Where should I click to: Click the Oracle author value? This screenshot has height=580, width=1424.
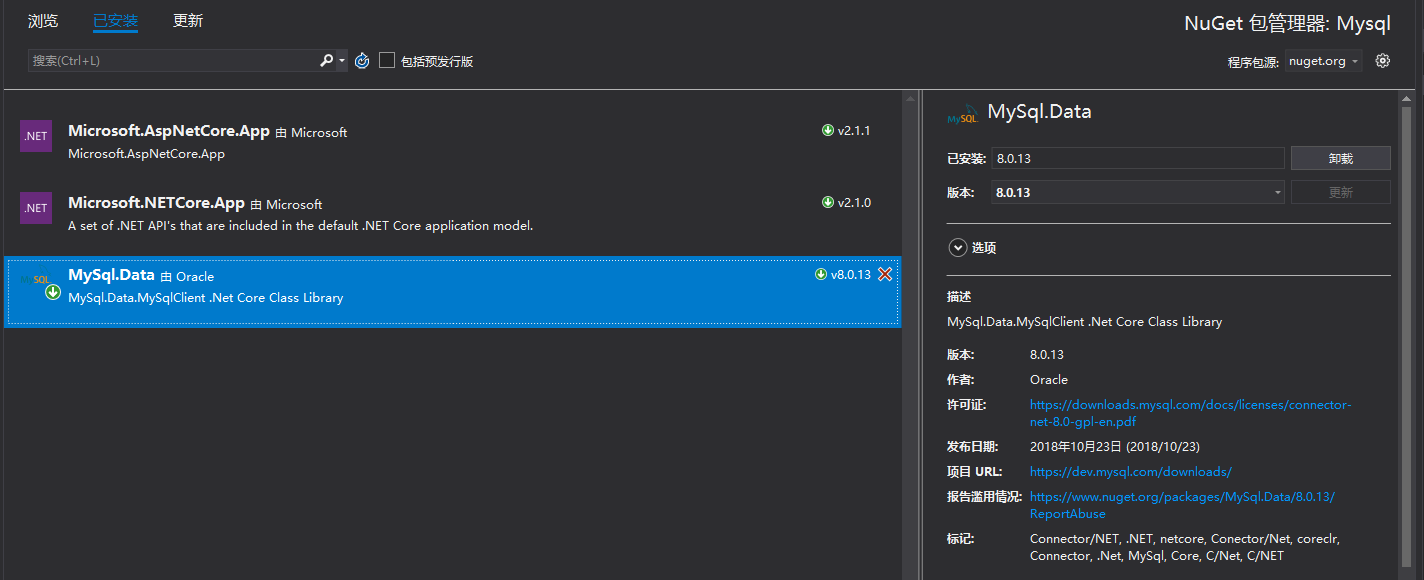coord(1049,380)
